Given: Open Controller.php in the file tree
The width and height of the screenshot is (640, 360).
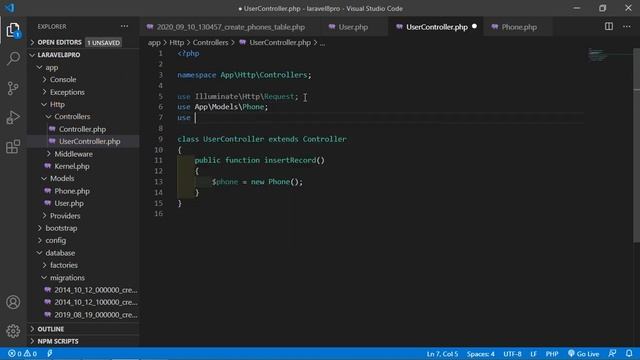Looking at the screenshot, I should point(82,129).
